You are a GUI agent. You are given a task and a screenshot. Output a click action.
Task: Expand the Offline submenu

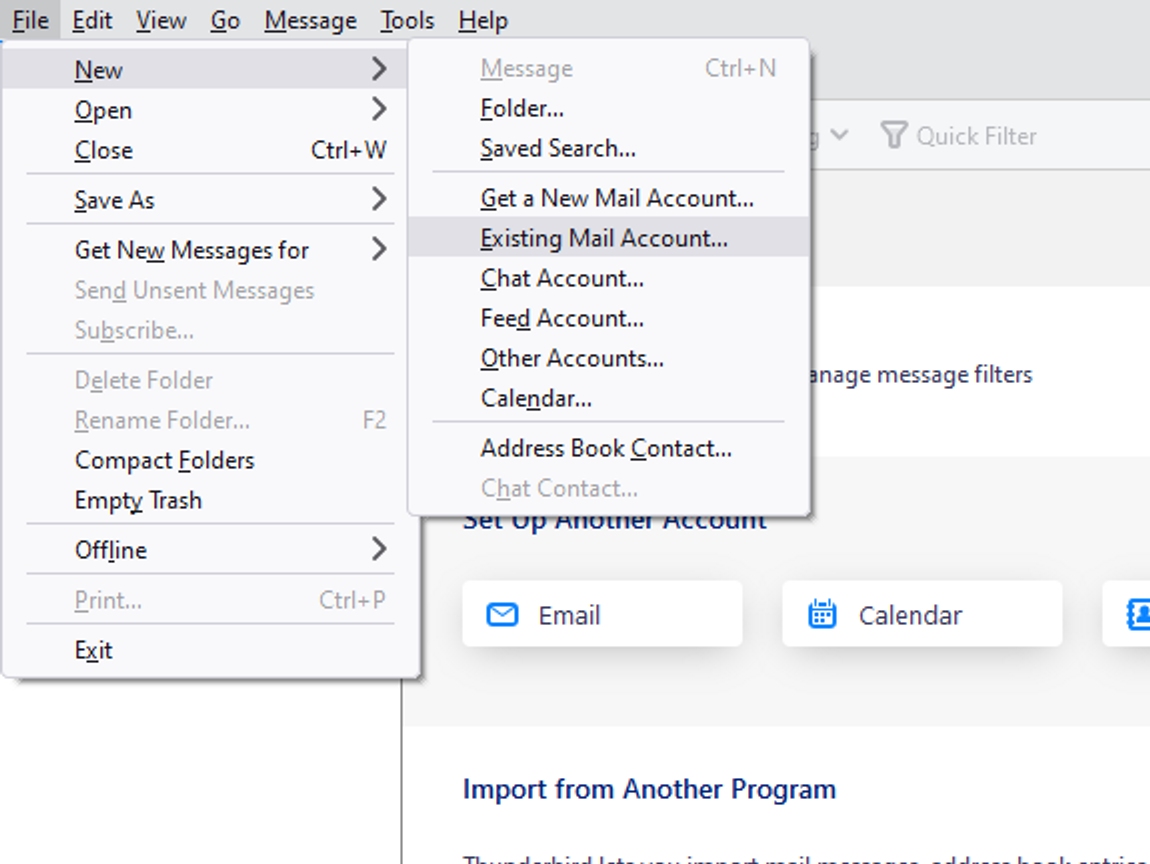pyautogui.click(x=378, y=550)
